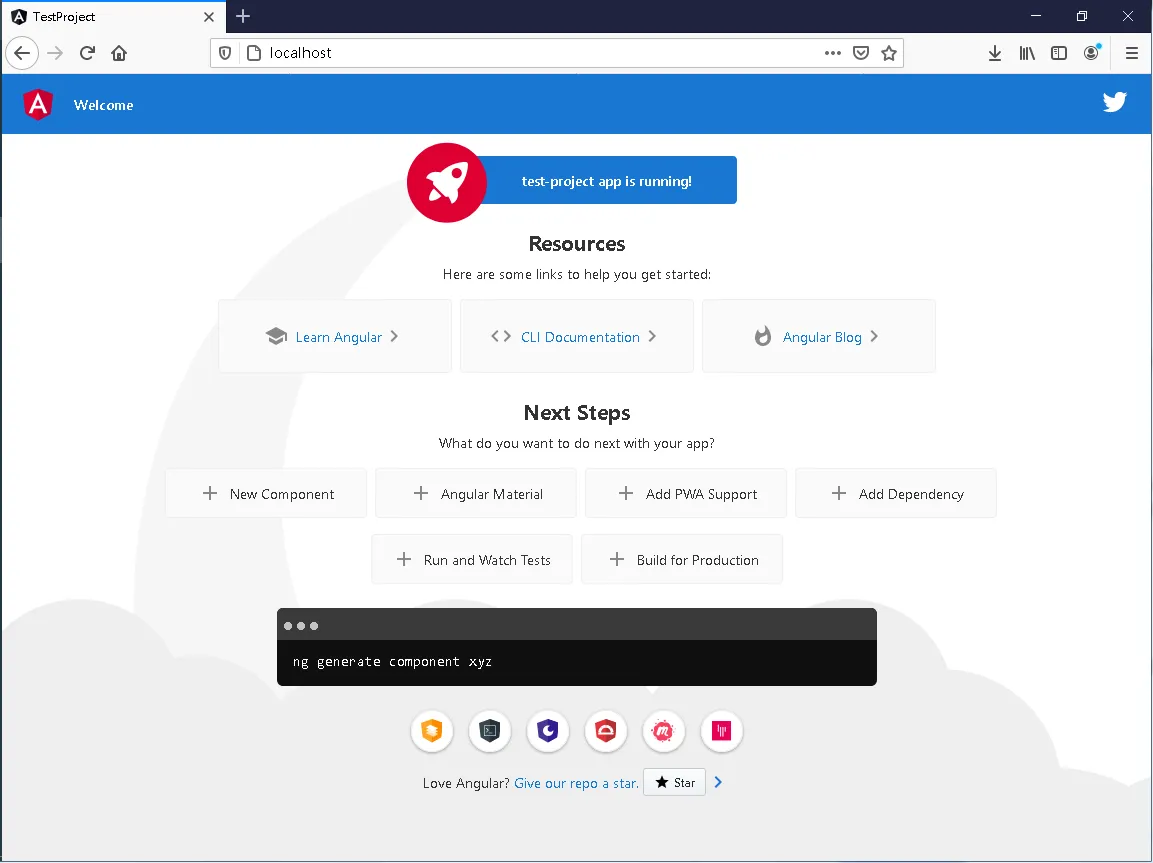Open the CLI Documentation card

[576, 336]
